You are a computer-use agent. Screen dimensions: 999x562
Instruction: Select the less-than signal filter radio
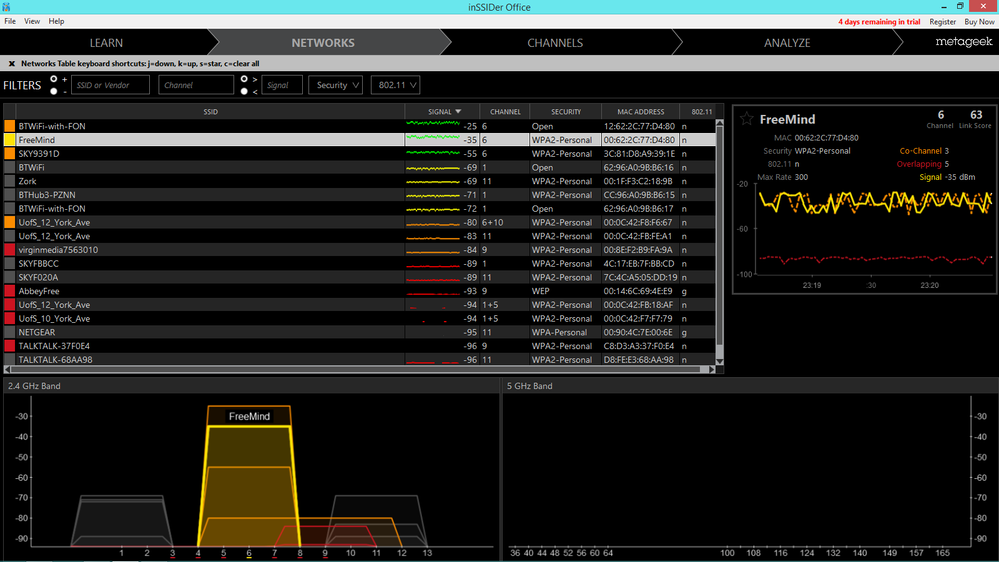244,91
